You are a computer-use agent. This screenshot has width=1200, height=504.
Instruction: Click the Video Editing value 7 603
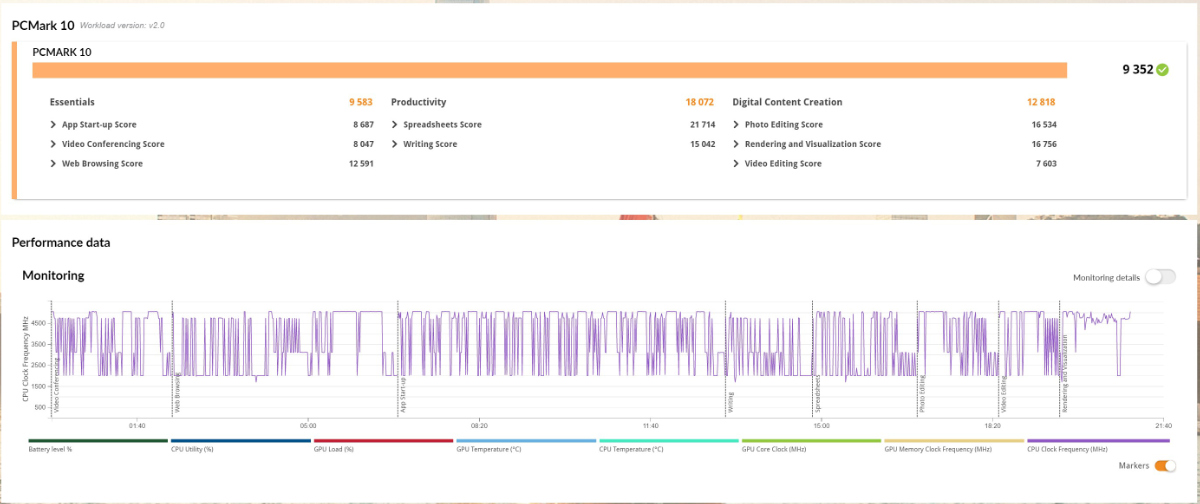(1046, 163)
